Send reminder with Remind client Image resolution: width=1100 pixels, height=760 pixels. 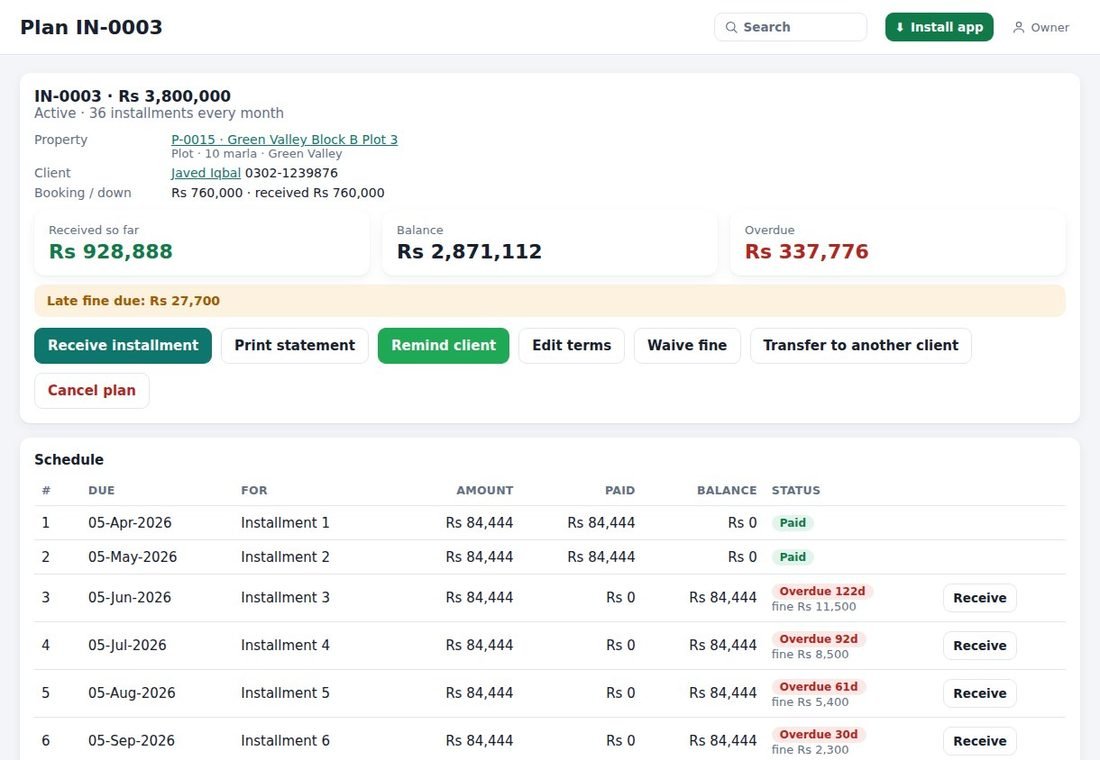pyautogui.click(x=443, y=345)
